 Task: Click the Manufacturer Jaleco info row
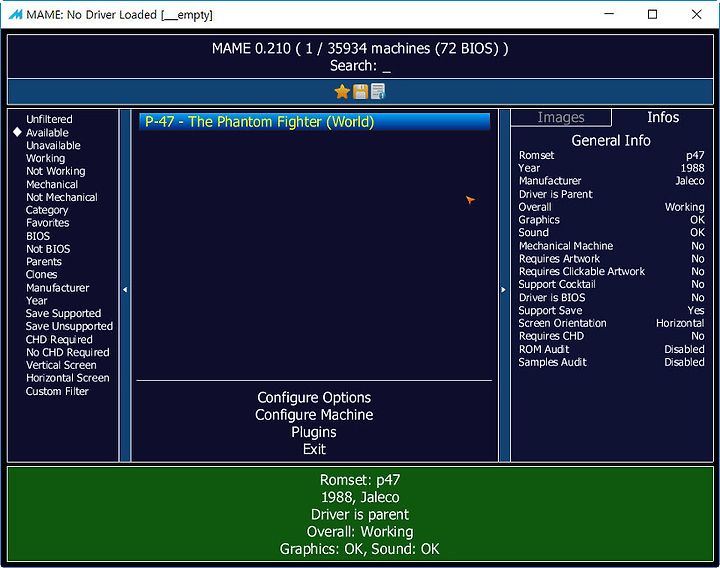point(611,181)
